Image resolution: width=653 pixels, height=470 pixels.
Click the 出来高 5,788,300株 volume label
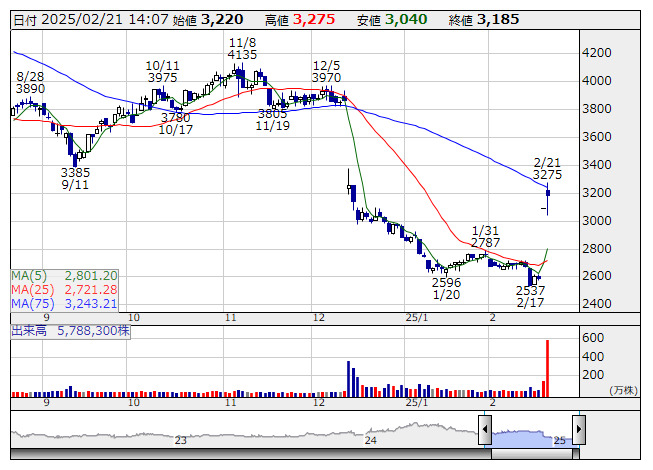(70, 331)
